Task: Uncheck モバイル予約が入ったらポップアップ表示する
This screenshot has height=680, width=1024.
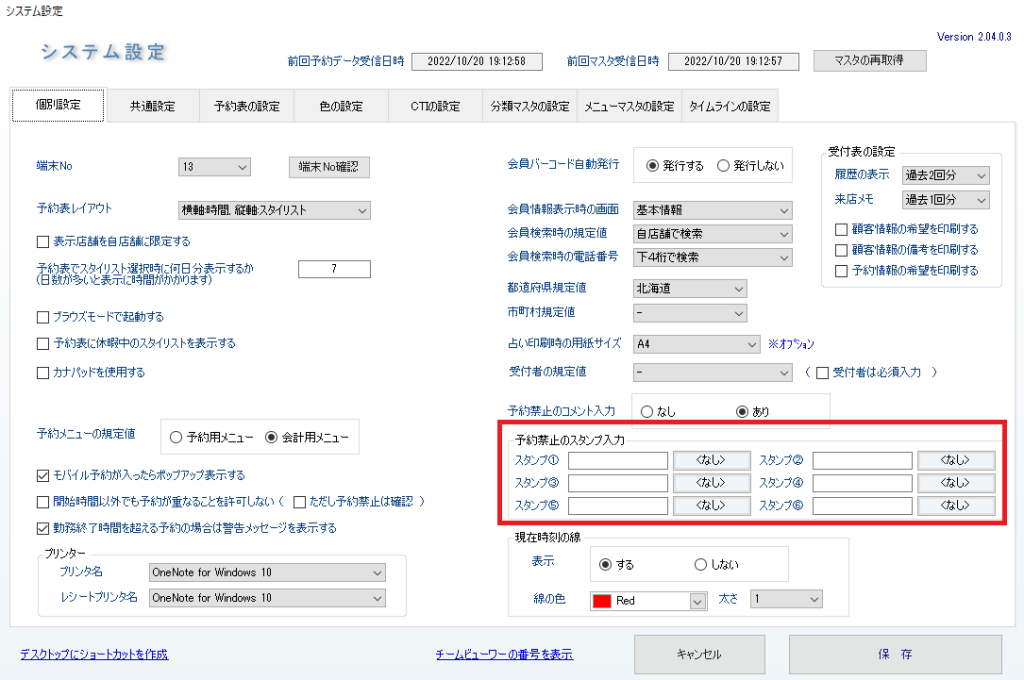Action: pos(42,475)
